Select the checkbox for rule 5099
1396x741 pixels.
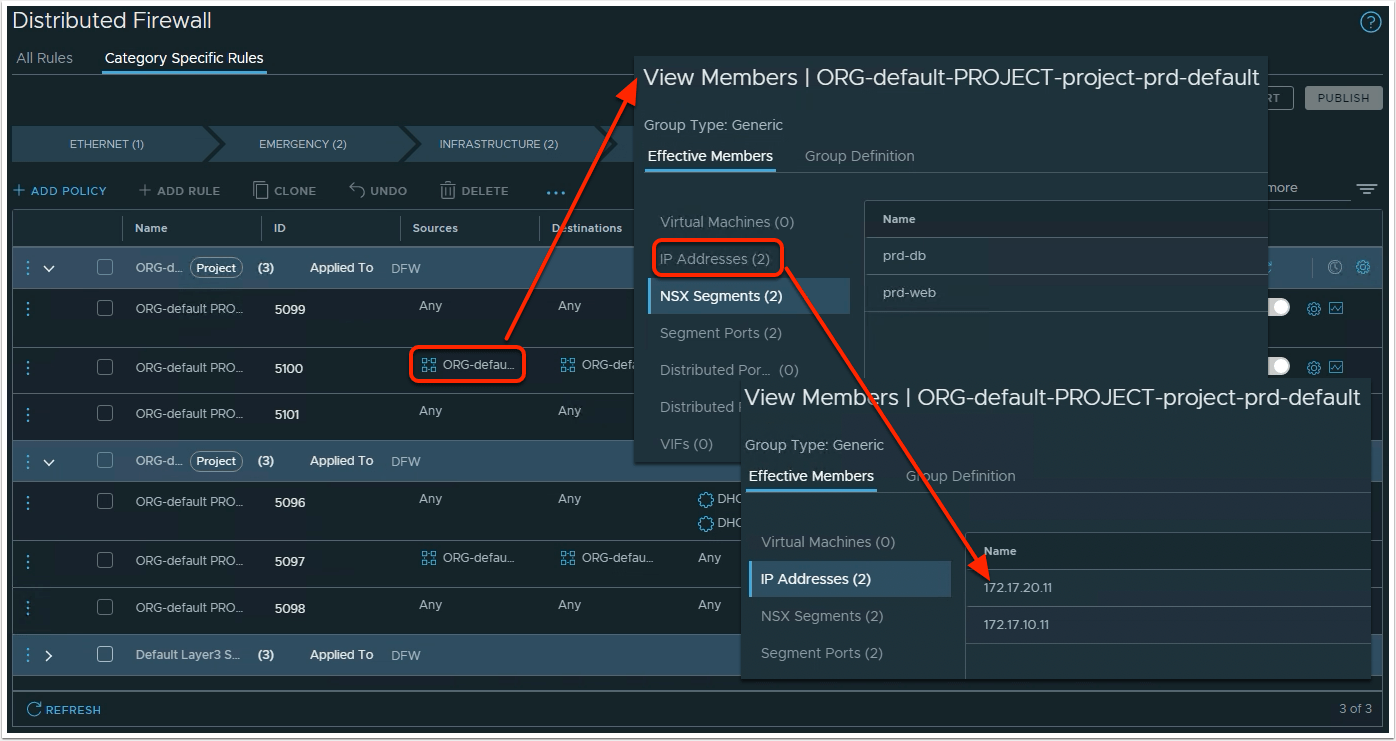pyautogui.click(x=105, y=308)
